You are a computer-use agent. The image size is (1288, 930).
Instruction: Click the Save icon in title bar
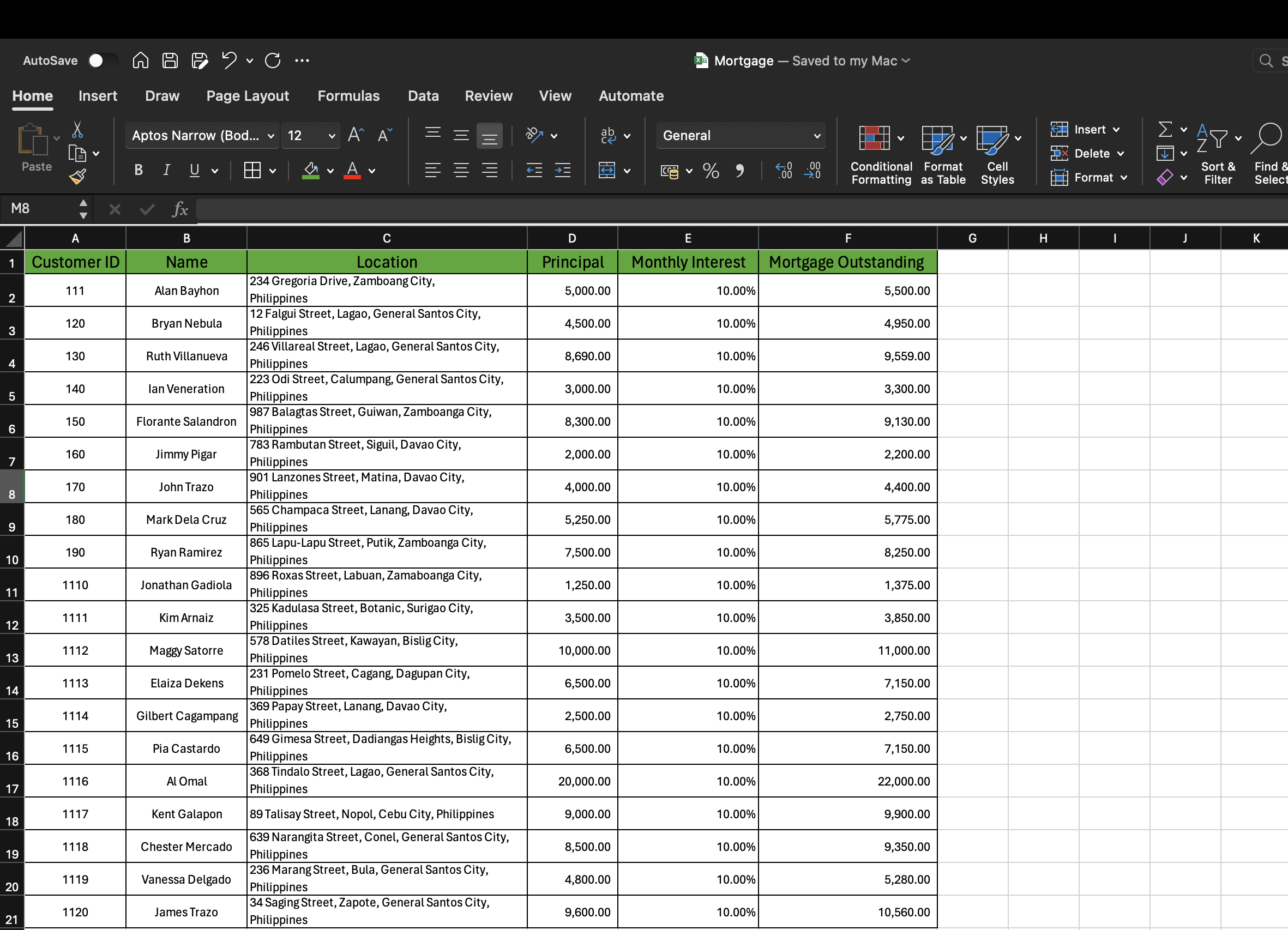[170, 60]
